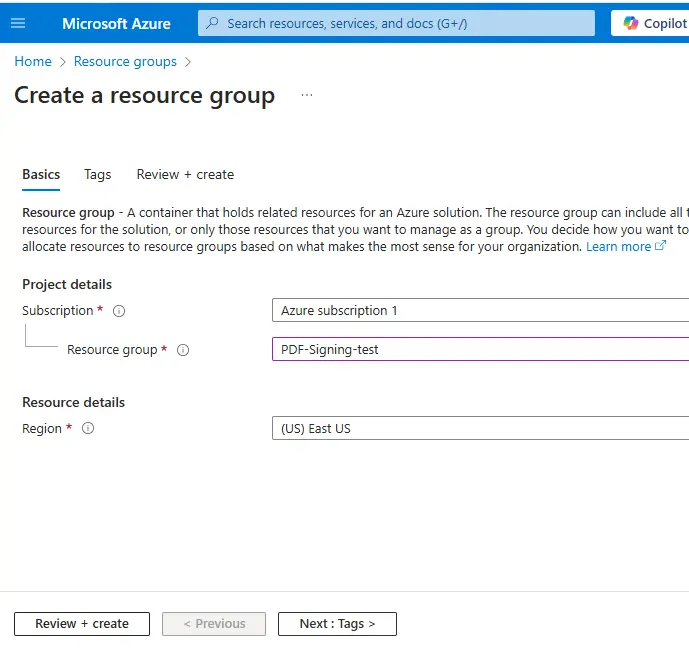Follow the Learn more link
Image resolution: width=689 pixels, height=650 pixels.
(618, 247)
